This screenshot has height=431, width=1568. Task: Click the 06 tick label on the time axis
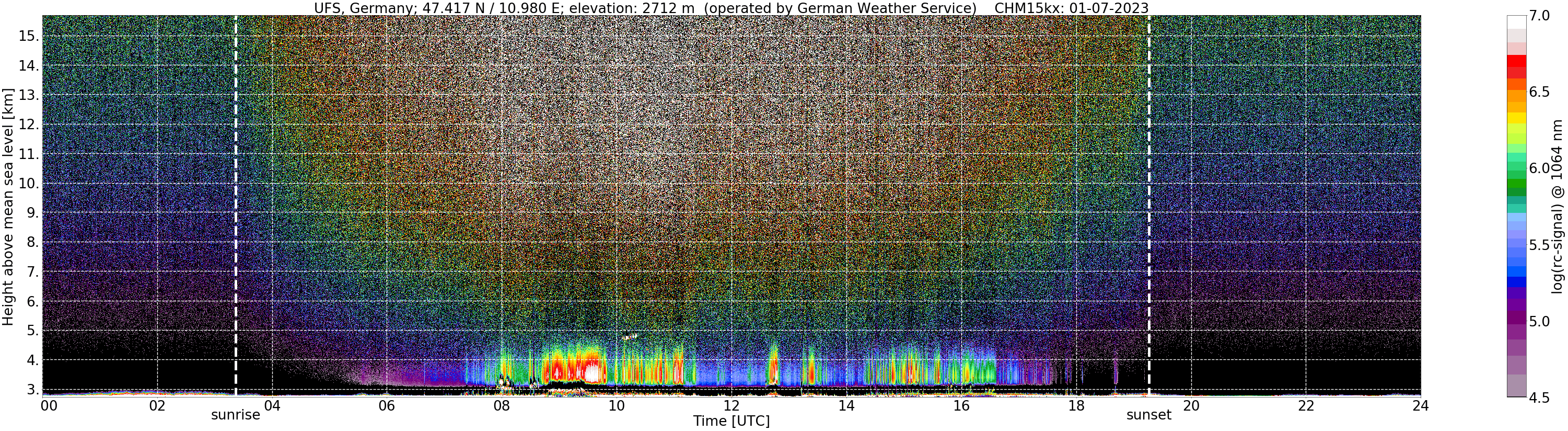pos(387,405)
